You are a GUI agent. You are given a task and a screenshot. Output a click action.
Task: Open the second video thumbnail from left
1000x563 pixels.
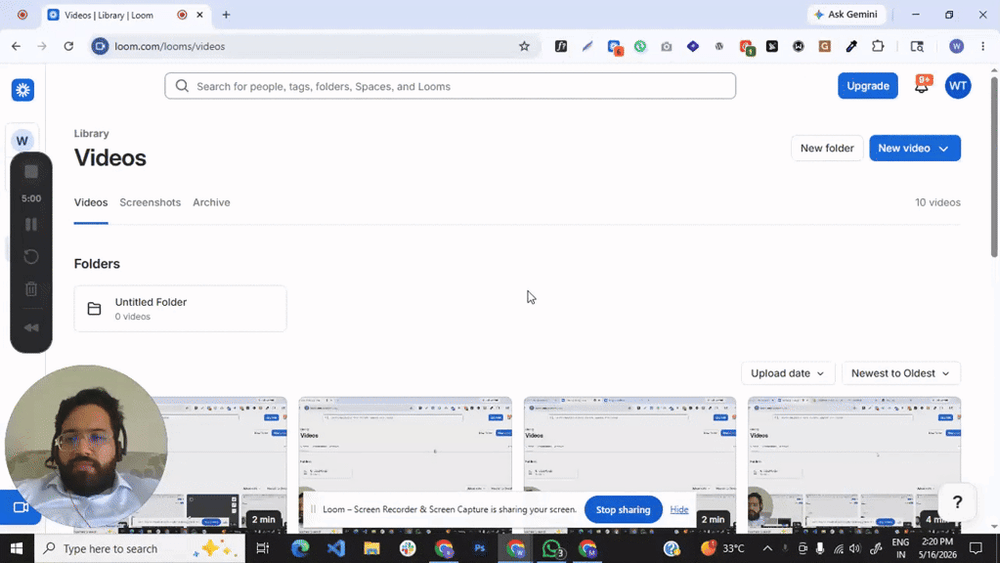coord(405,444)
